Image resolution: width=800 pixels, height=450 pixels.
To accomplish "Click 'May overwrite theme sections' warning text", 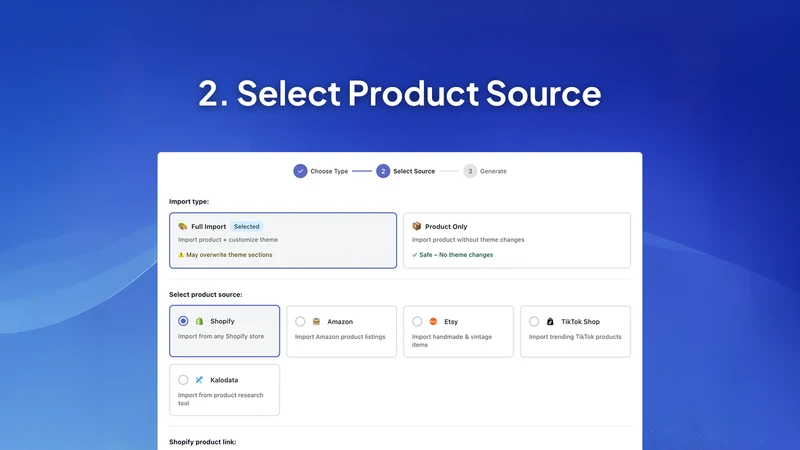I will [229, 255].
